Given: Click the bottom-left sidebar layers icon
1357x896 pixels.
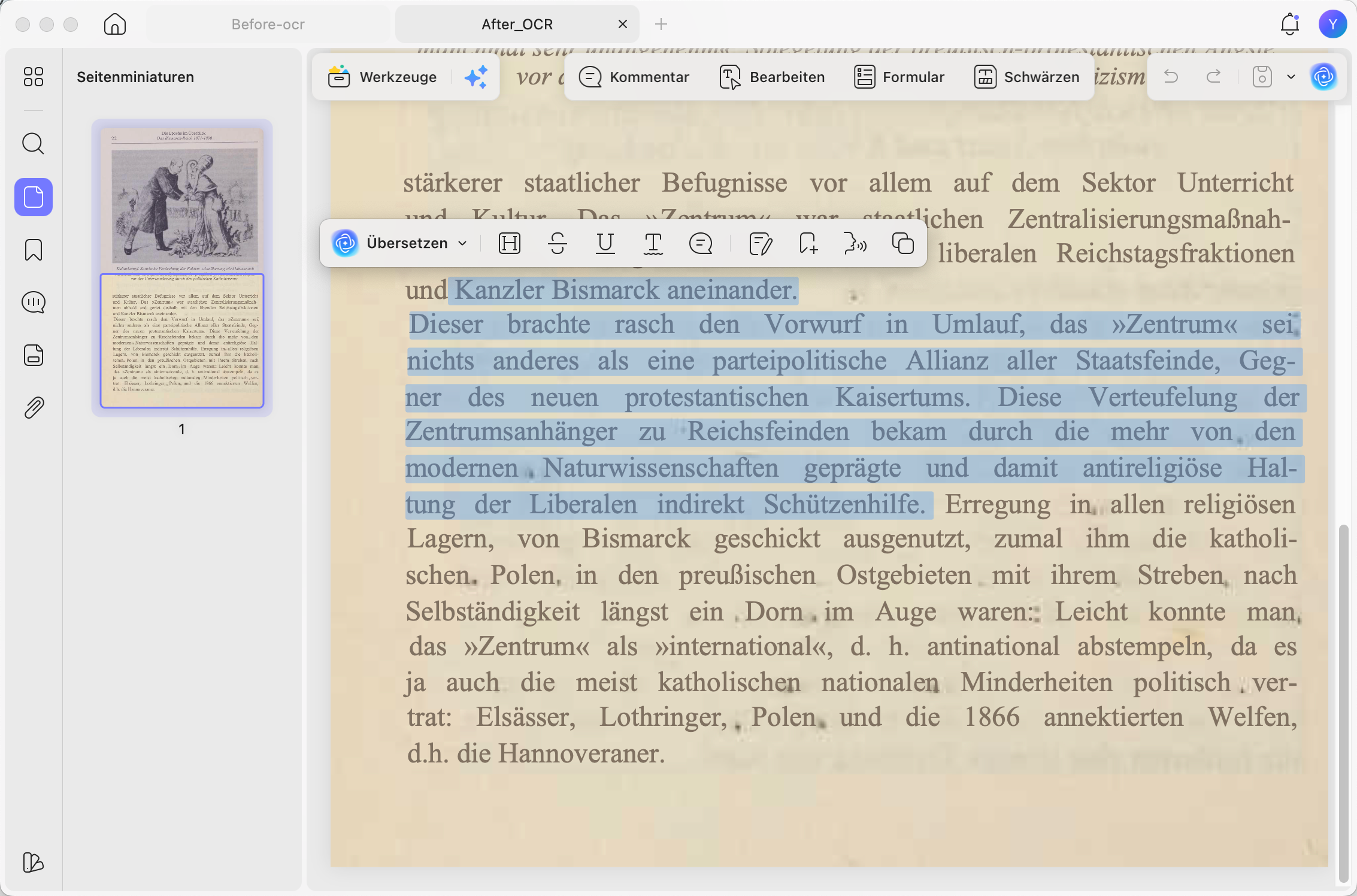Looking at the screenshot, I should point(34,862).
